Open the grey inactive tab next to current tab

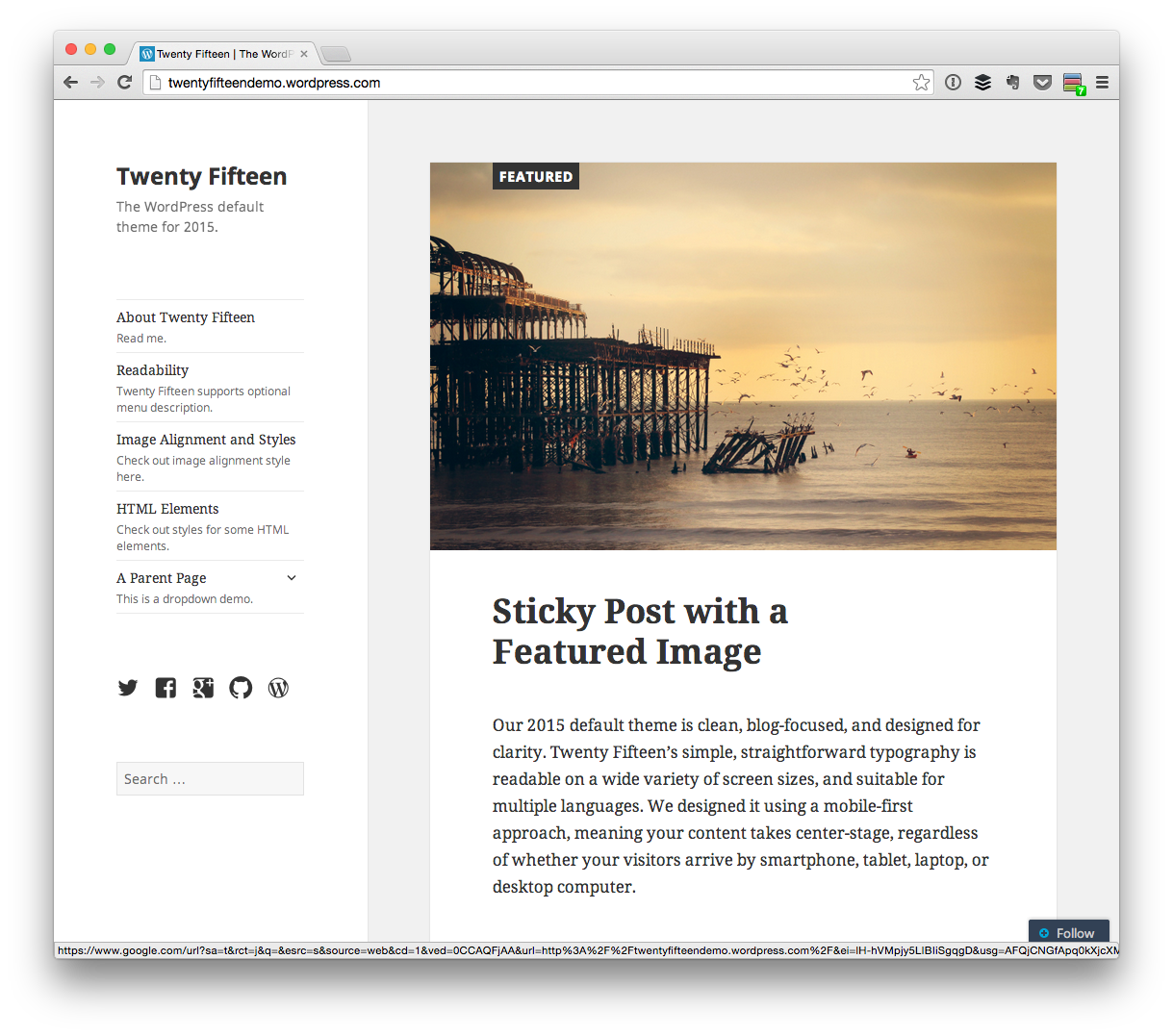coord(335,54)
